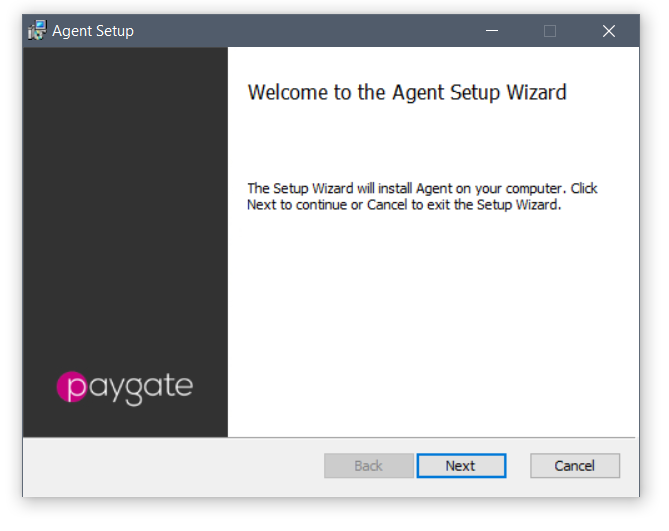
Task: Click the empty white area below the description
Action: pos(433,324)
